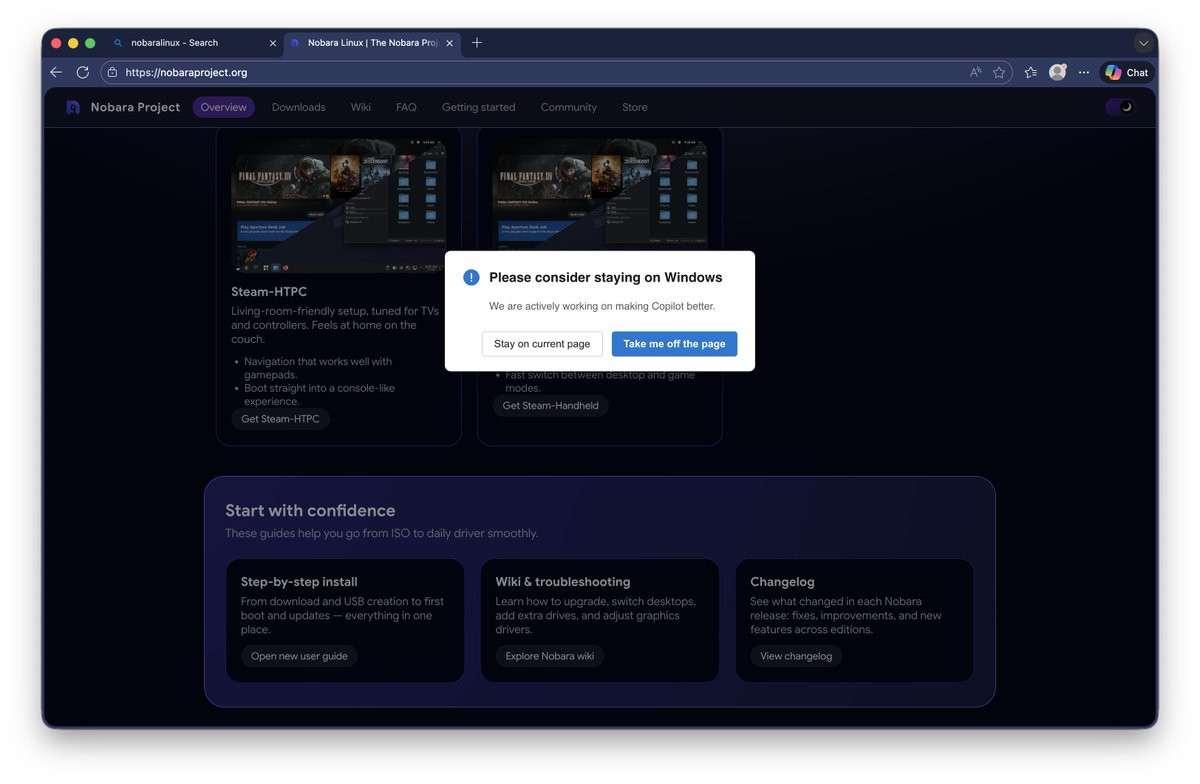
Task: Open the browser profile avatar
Action: (1057, 72)
